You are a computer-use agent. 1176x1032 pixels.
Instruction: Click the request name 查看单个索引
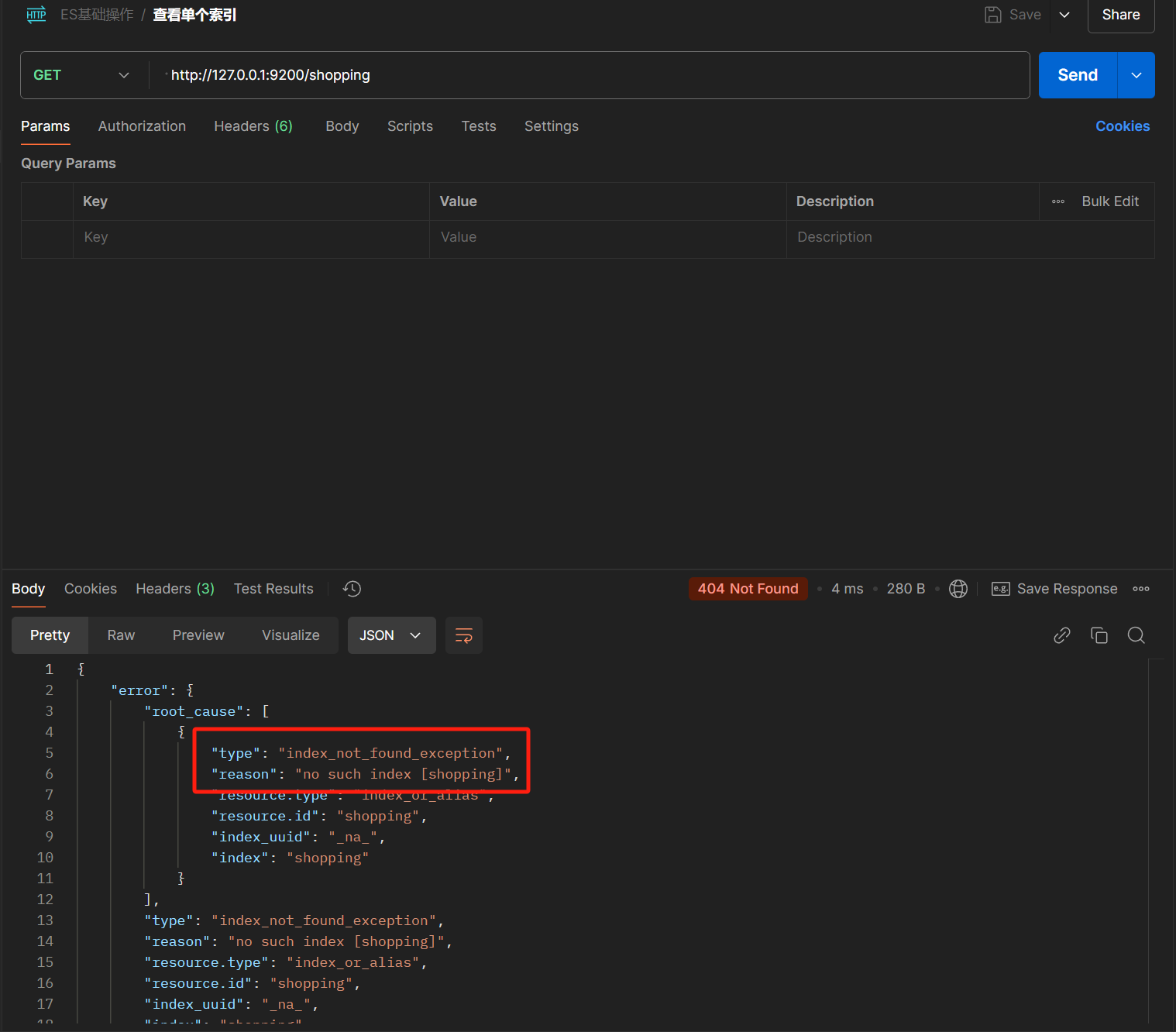coord(194,15)
